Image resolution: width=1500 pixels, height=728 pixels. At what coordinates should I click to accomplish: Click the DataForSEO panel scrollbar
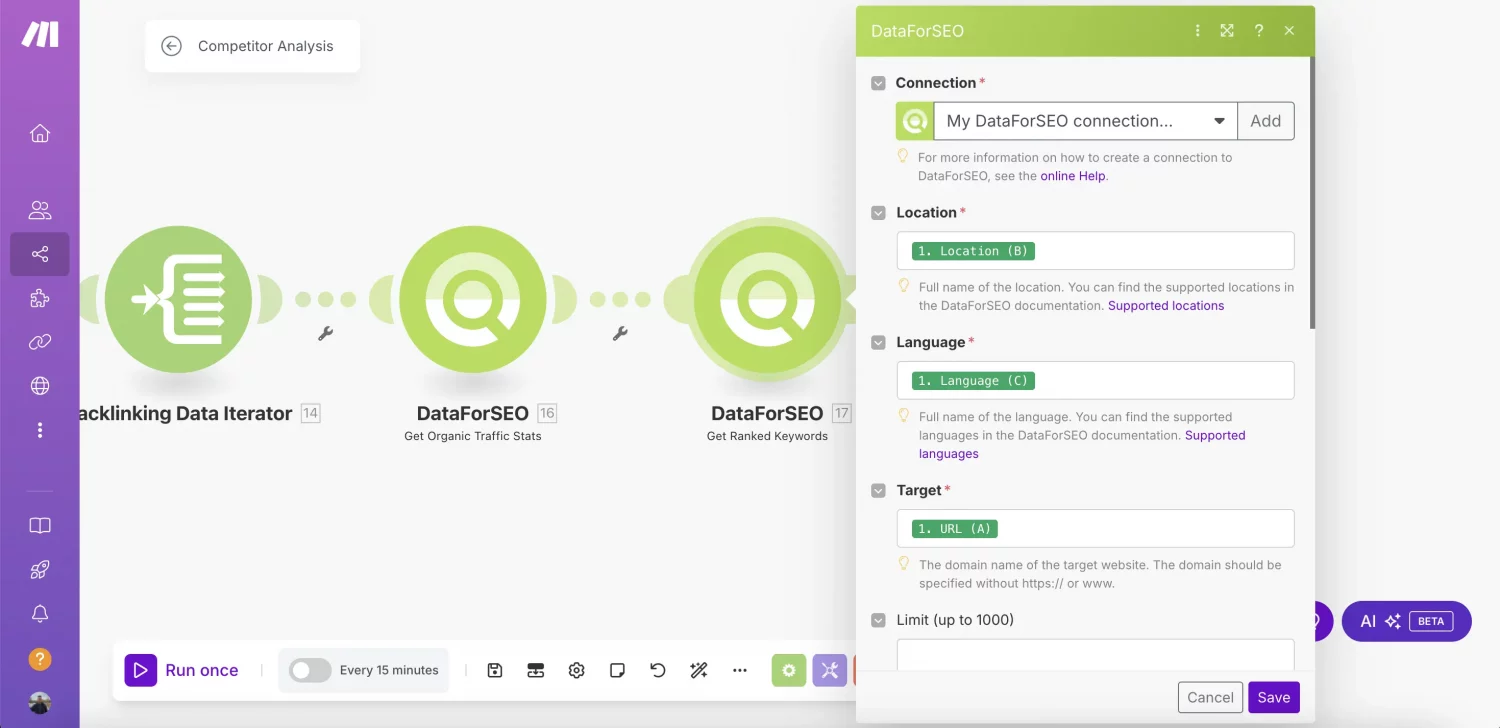(x=1312, y=192)
